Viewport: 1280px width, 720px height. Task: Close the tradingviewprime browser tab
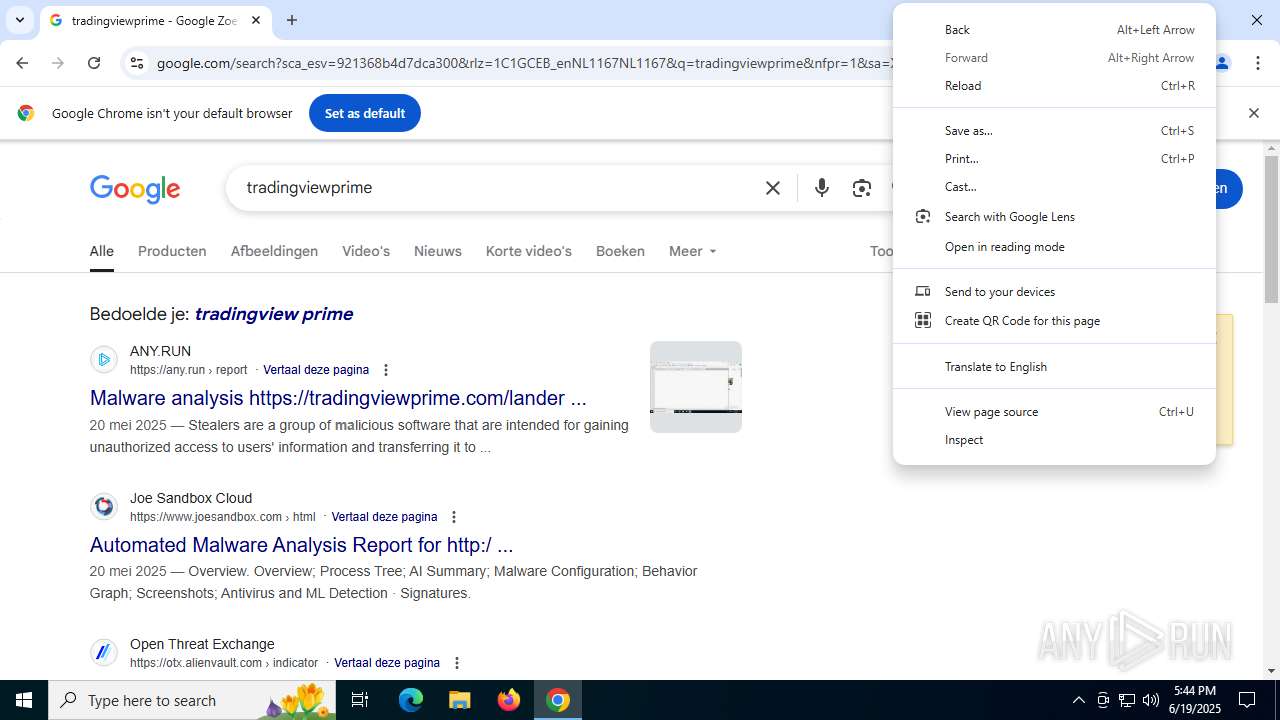click(x=256, y=20)
